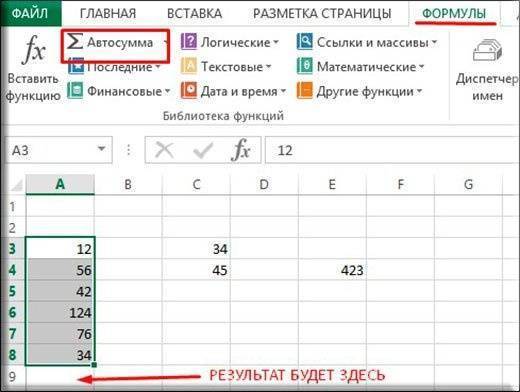Screen dimensions: 520x392
Task: Select column A header
Action: coord(60,184)
